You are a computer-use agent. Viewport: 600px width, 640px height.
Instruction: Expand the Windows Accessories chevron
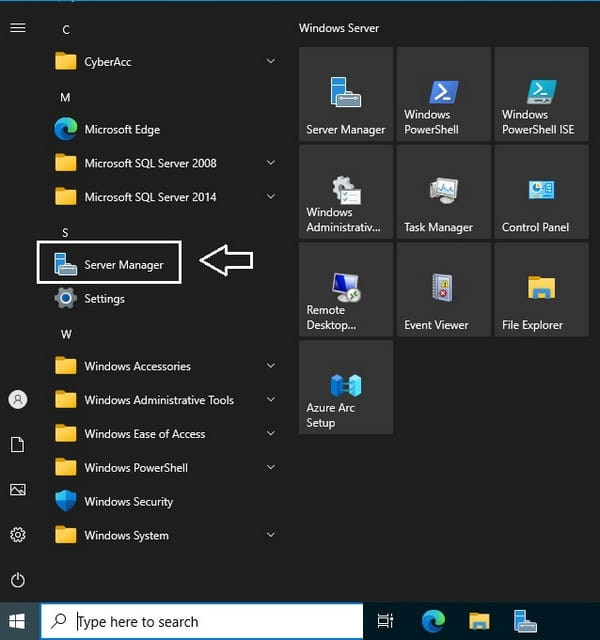point(270,366)
